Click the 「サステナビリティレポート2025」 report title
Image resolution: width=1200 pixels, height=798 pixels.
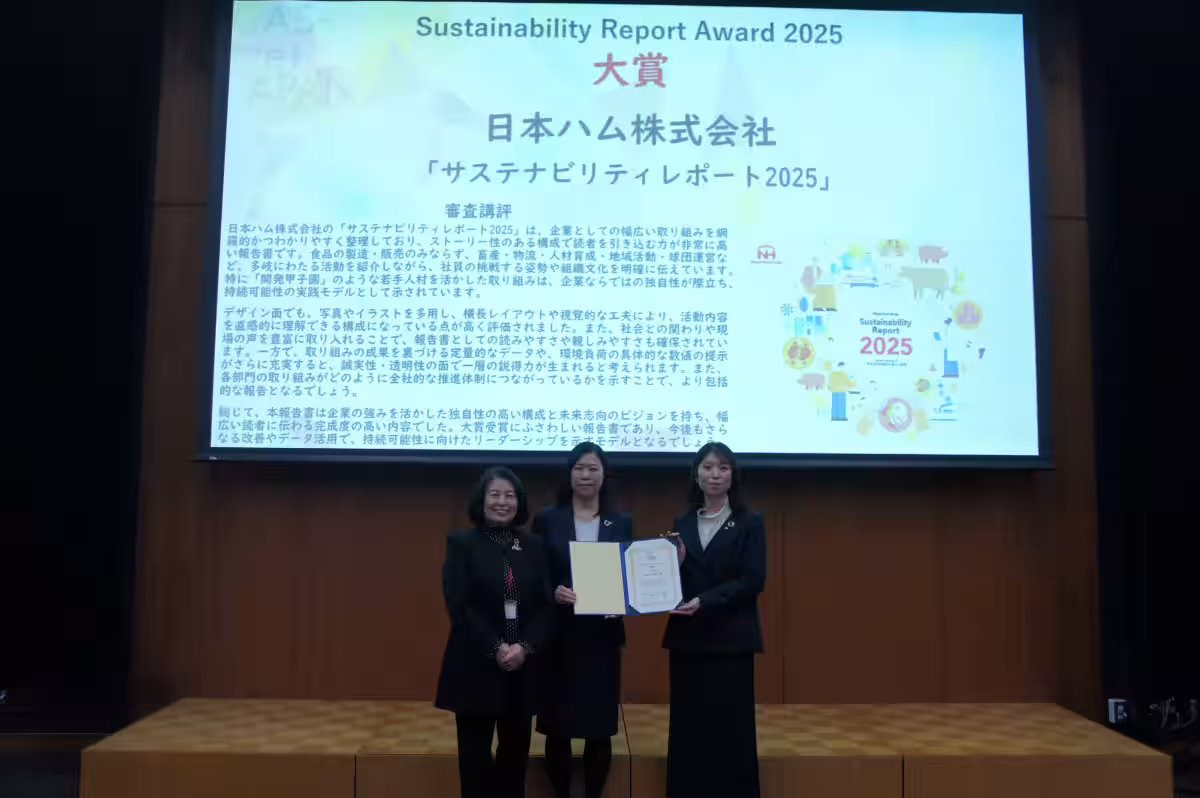pos(629,175)
